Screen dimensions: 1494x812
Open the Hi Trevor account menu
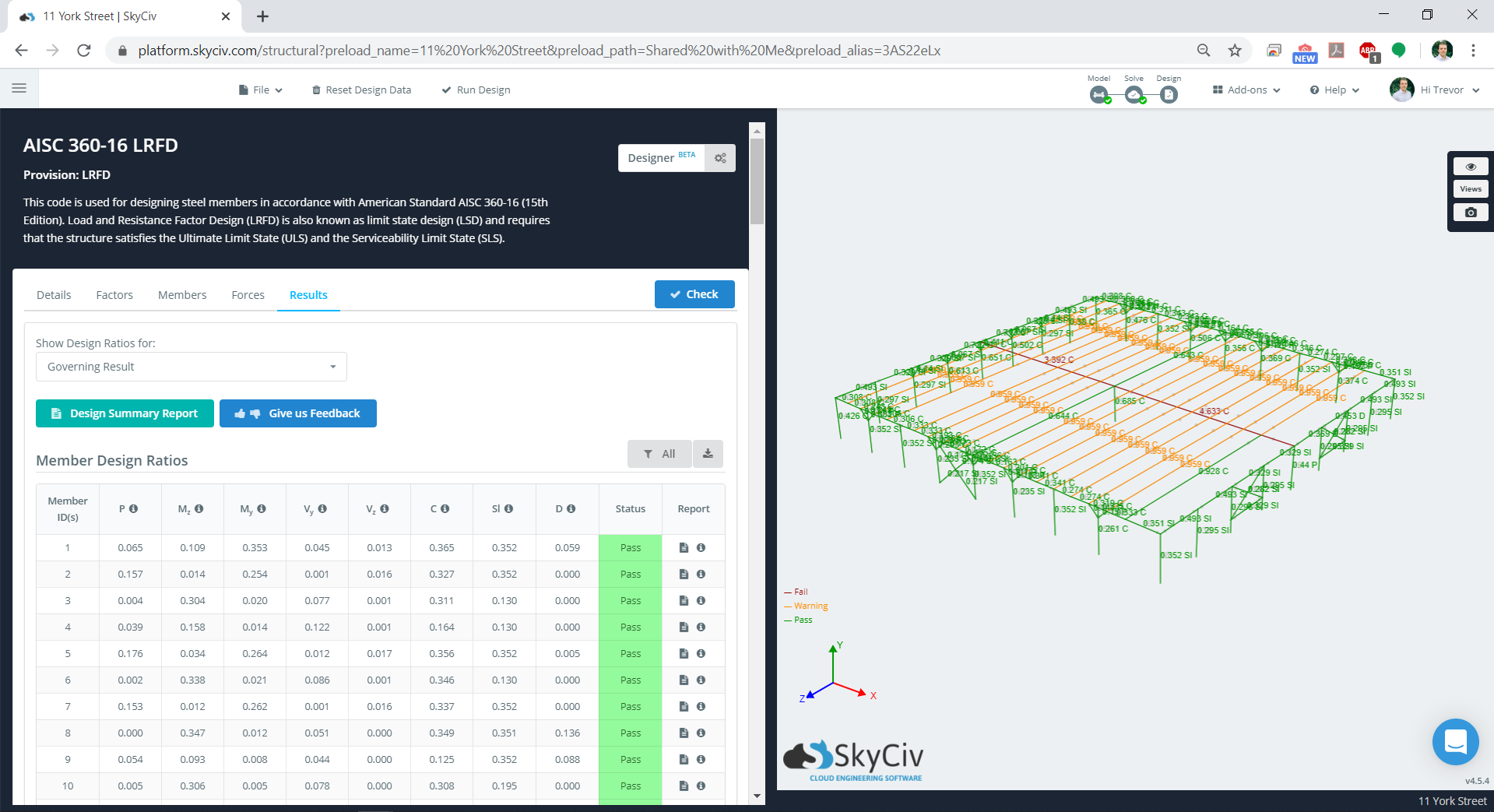pyautogui.click(x=1435, y=90)
